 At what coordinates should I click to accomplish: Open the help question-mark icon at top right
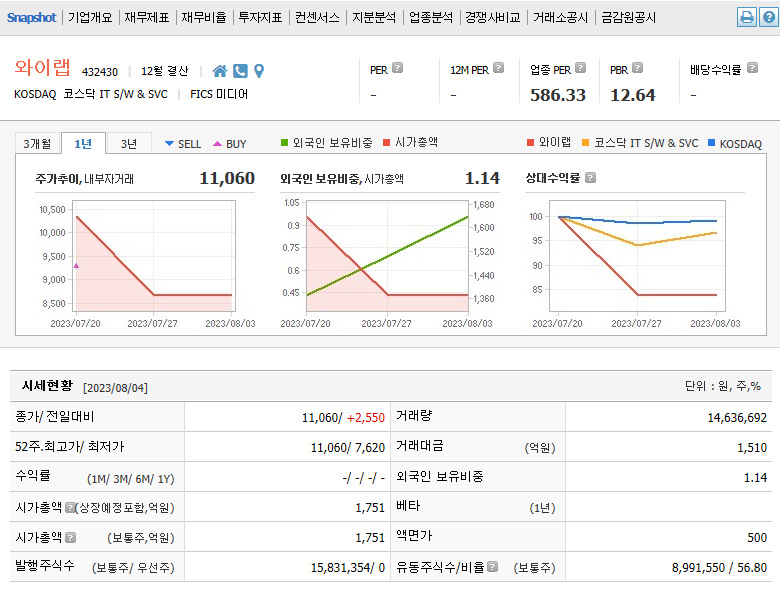pyautogui.click(x=769, y=17)
